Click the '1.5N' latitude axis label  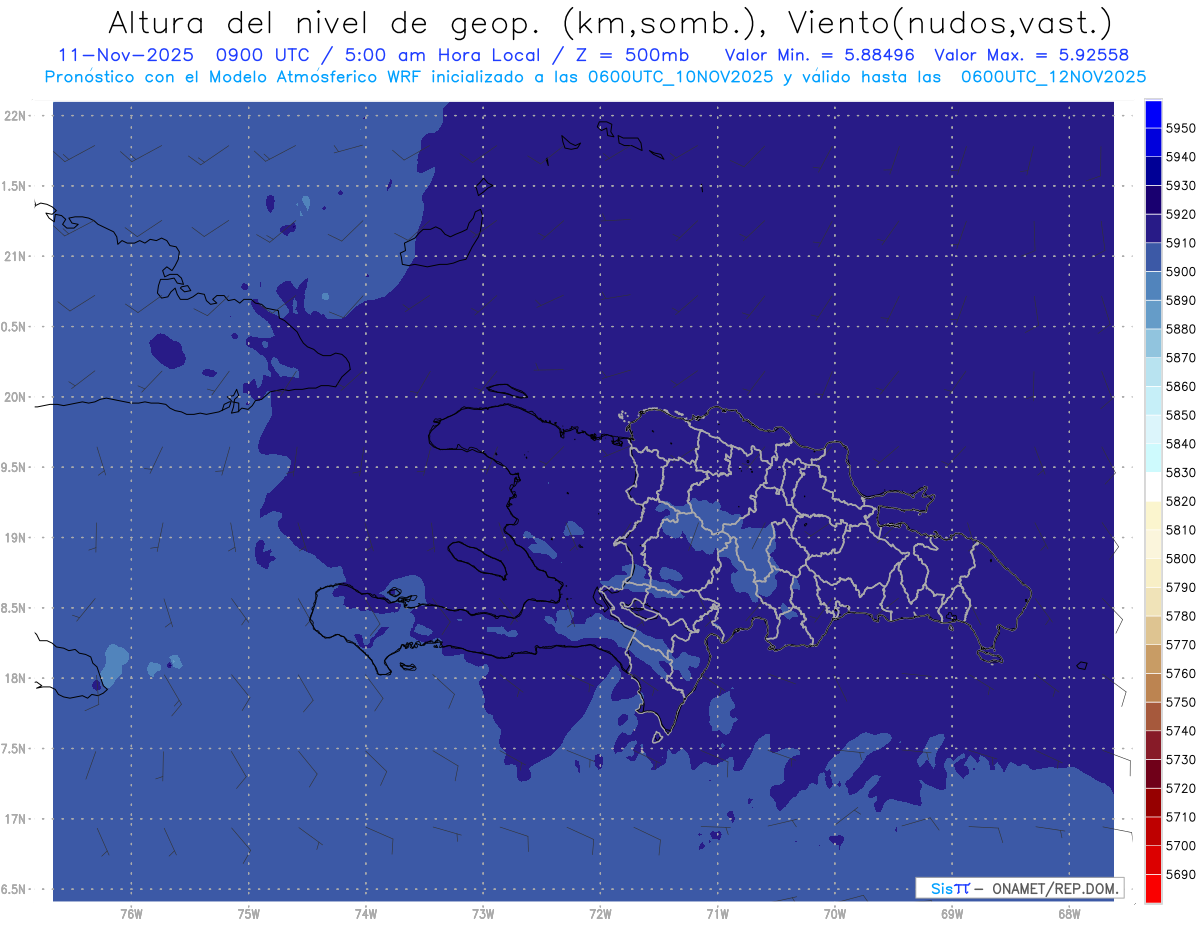click(15, 186)
